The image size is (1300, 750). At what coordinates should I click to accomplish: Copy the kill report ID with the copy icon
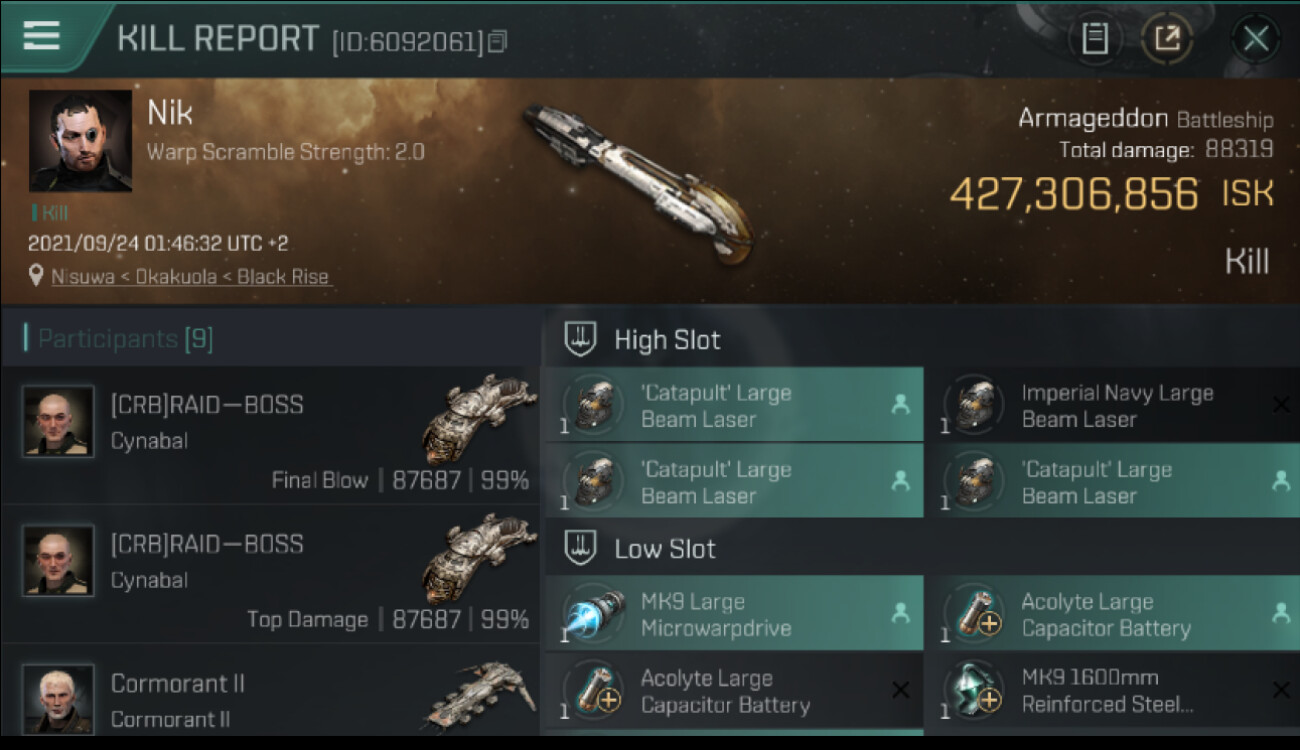498,42
